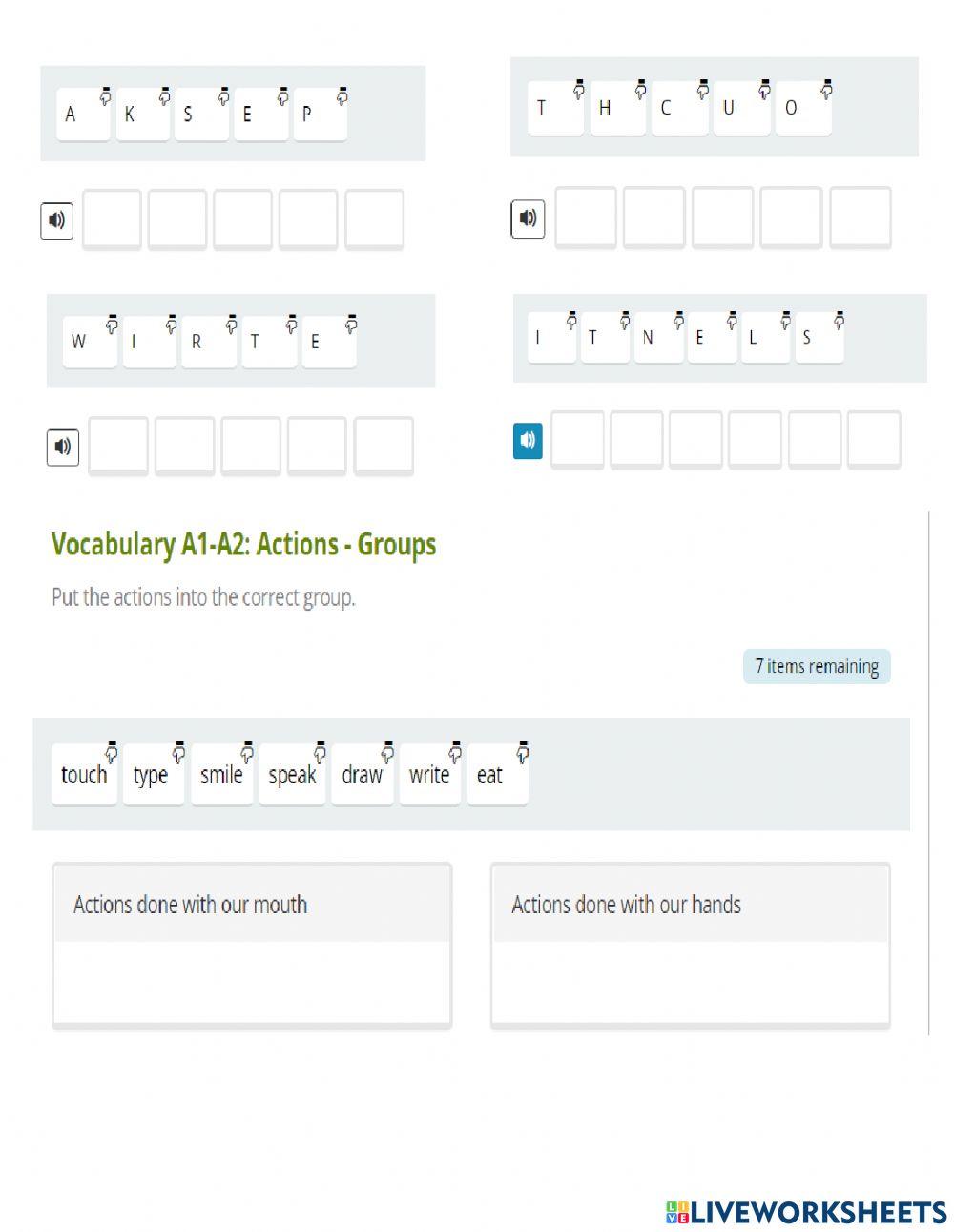Play audio for the WIRTE word
954x1232 pixels.
pos(62,447)
